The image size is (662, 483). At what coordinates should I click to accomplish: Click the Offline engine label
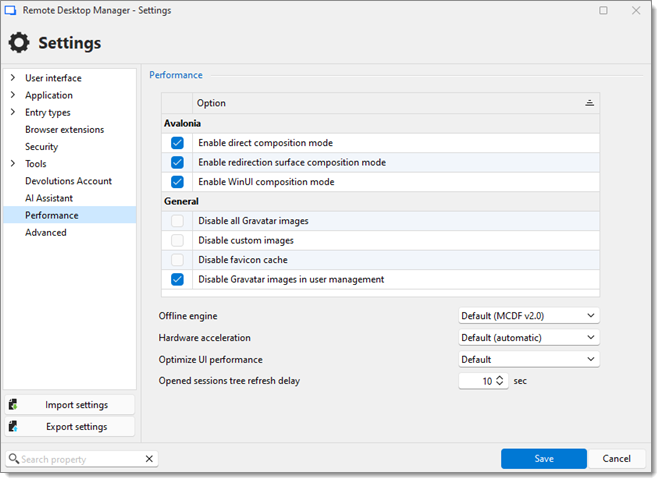(x=188, y=316)
